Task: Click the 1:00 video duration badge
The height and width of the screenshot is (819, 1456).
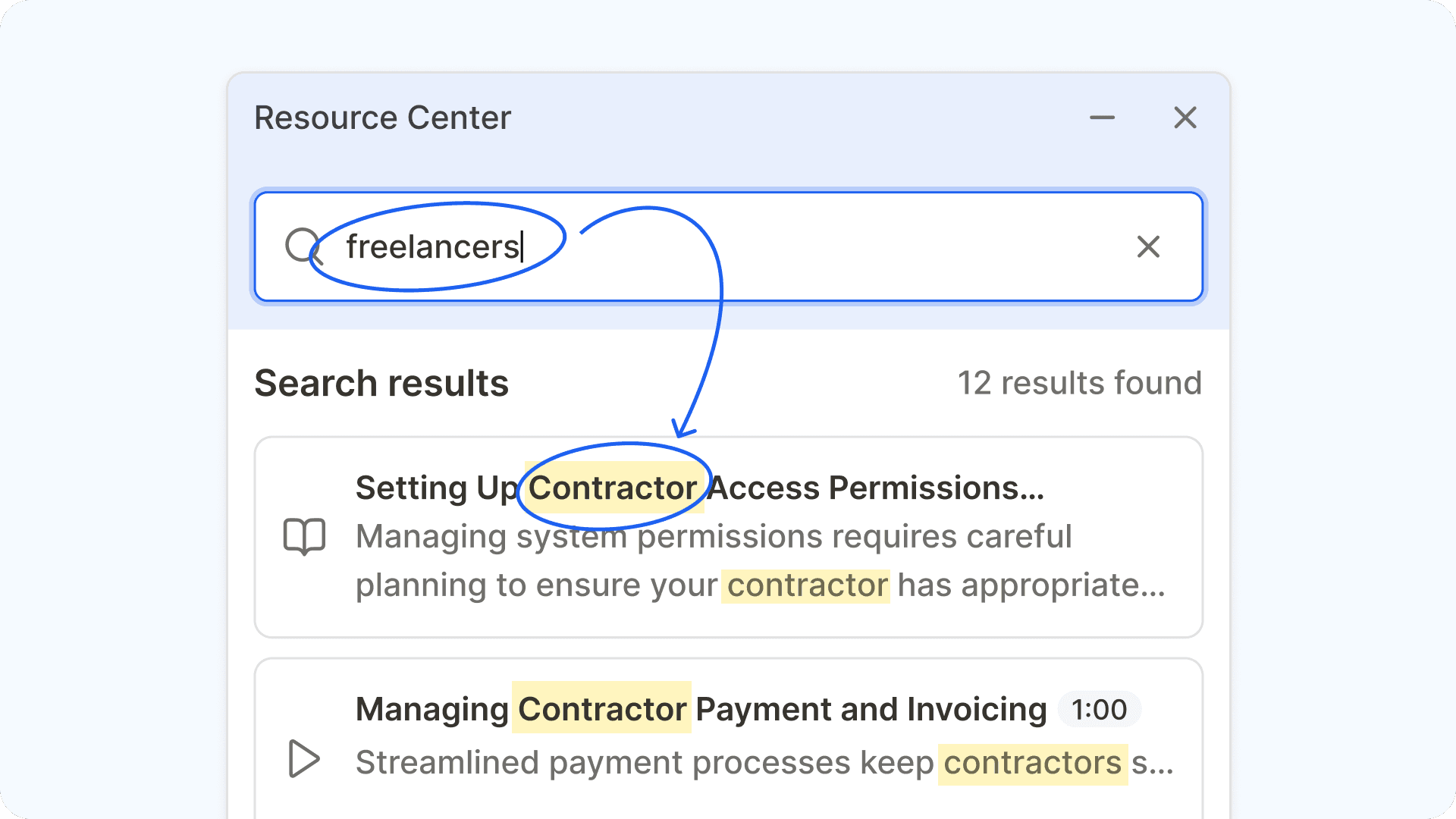Action: 1099,710
